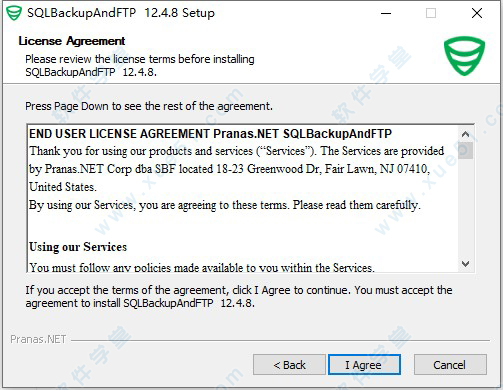Screen dimensions: 503x390
Task: Click the SQLBackupAndFTP 12.4.8 Setup title text
Action: pyautogui.click(x=121, y=13)
